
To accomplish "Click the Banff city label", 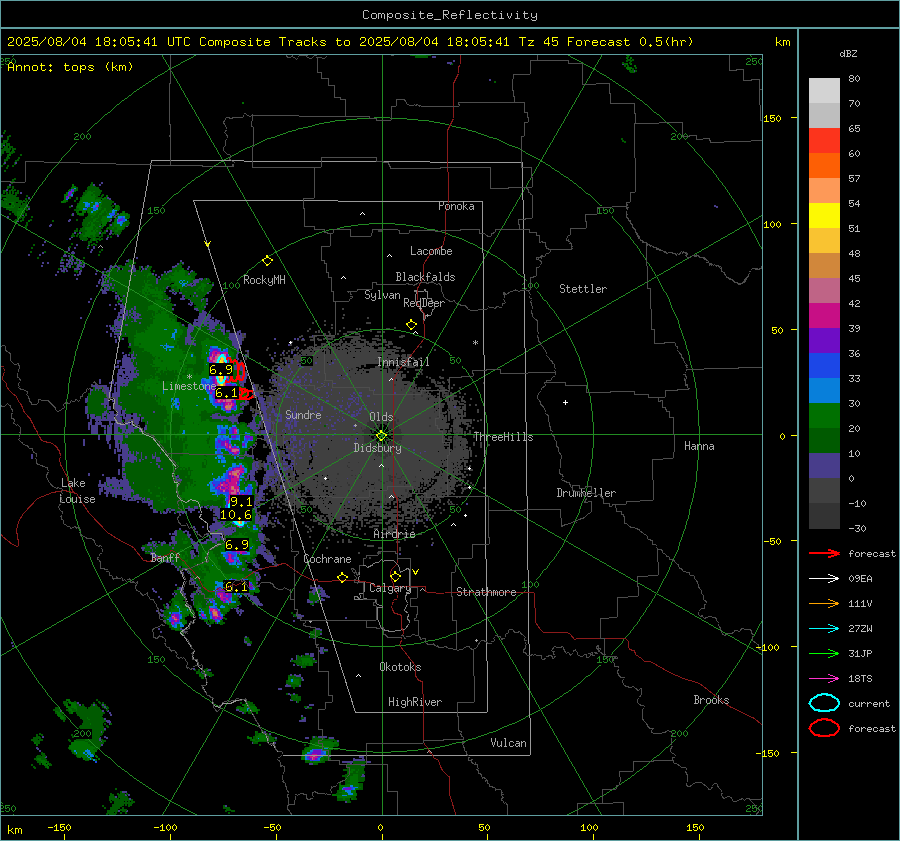I will tap(165, 558).
